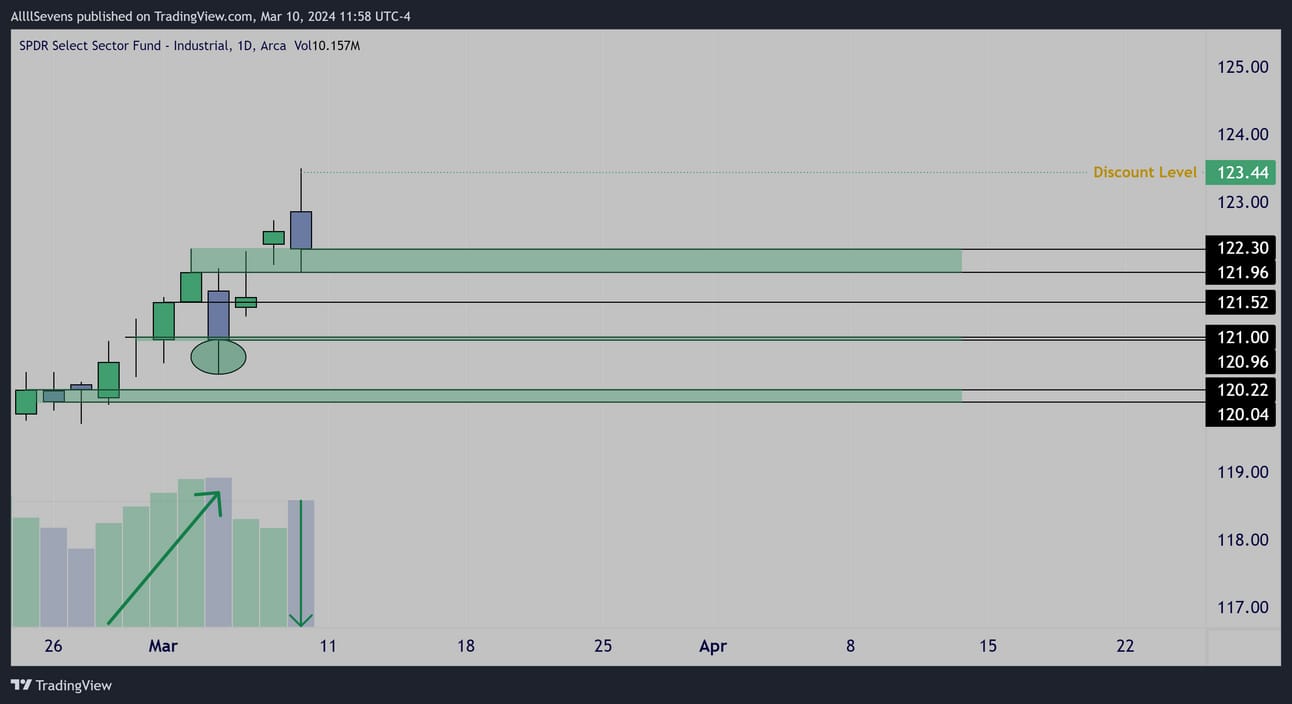The width and height of the screenshot is (1292, 704).
Task: Click the Apr label on time axis
Action: 712,646
